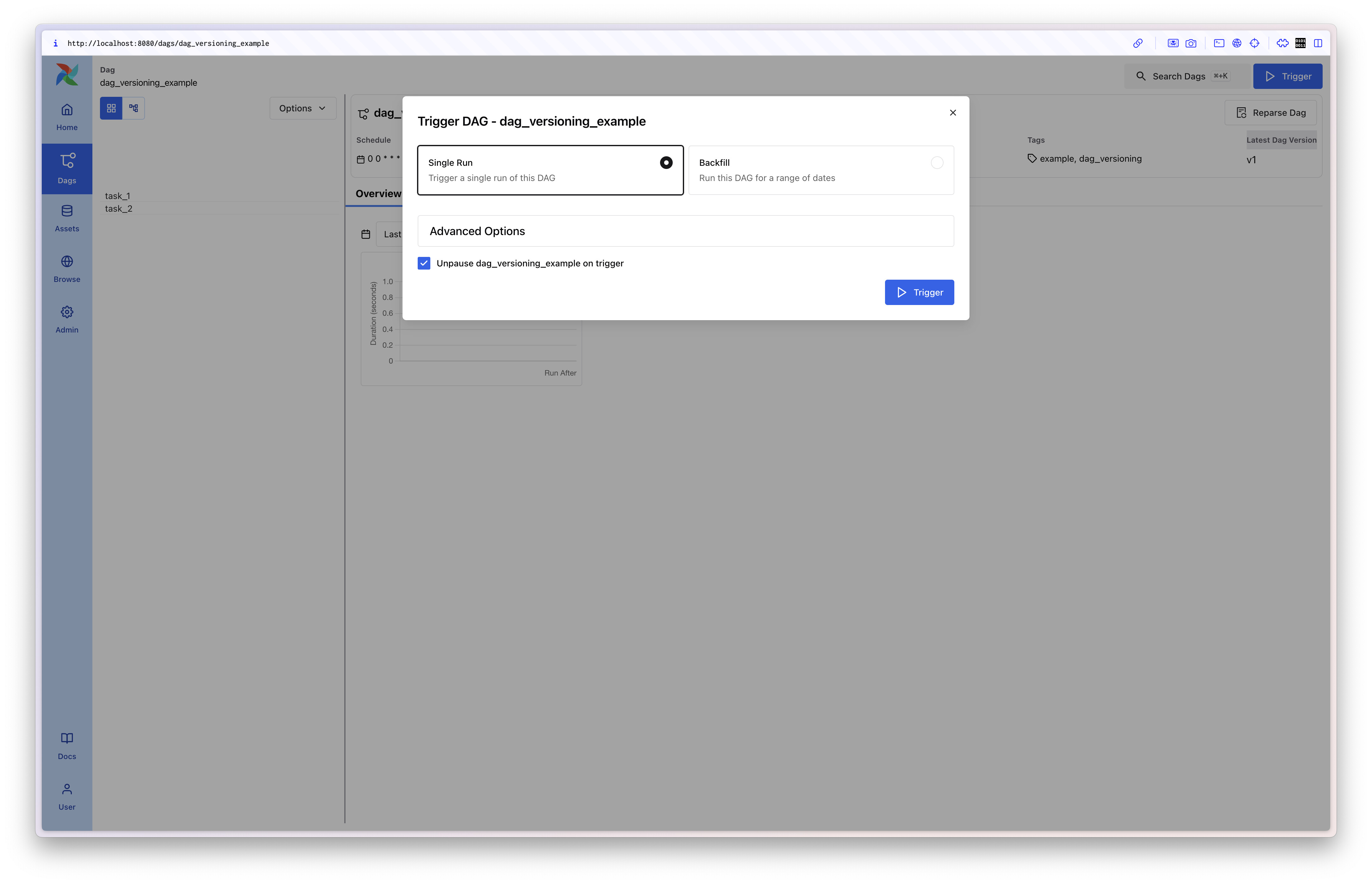This screenshot has height=884, width=1372.
Task: Select grid view icon button
Action: 111,108
